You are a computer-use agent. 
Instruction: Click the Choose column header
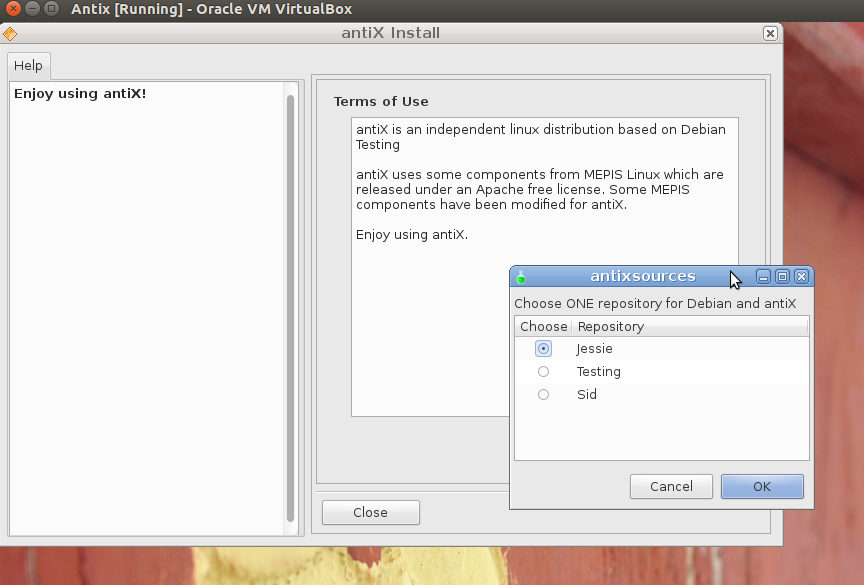543,327
